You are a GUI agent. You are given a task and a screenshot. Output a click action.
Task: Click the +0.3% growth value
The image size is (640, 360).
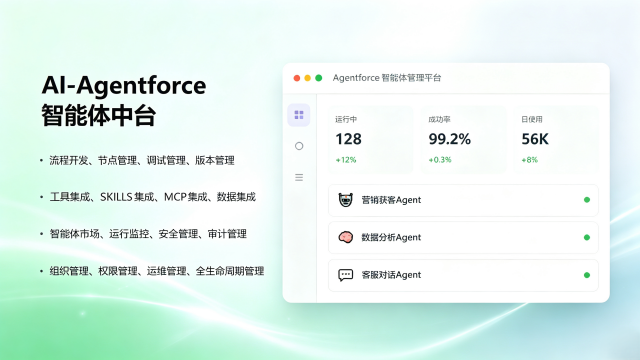(440, 160)
